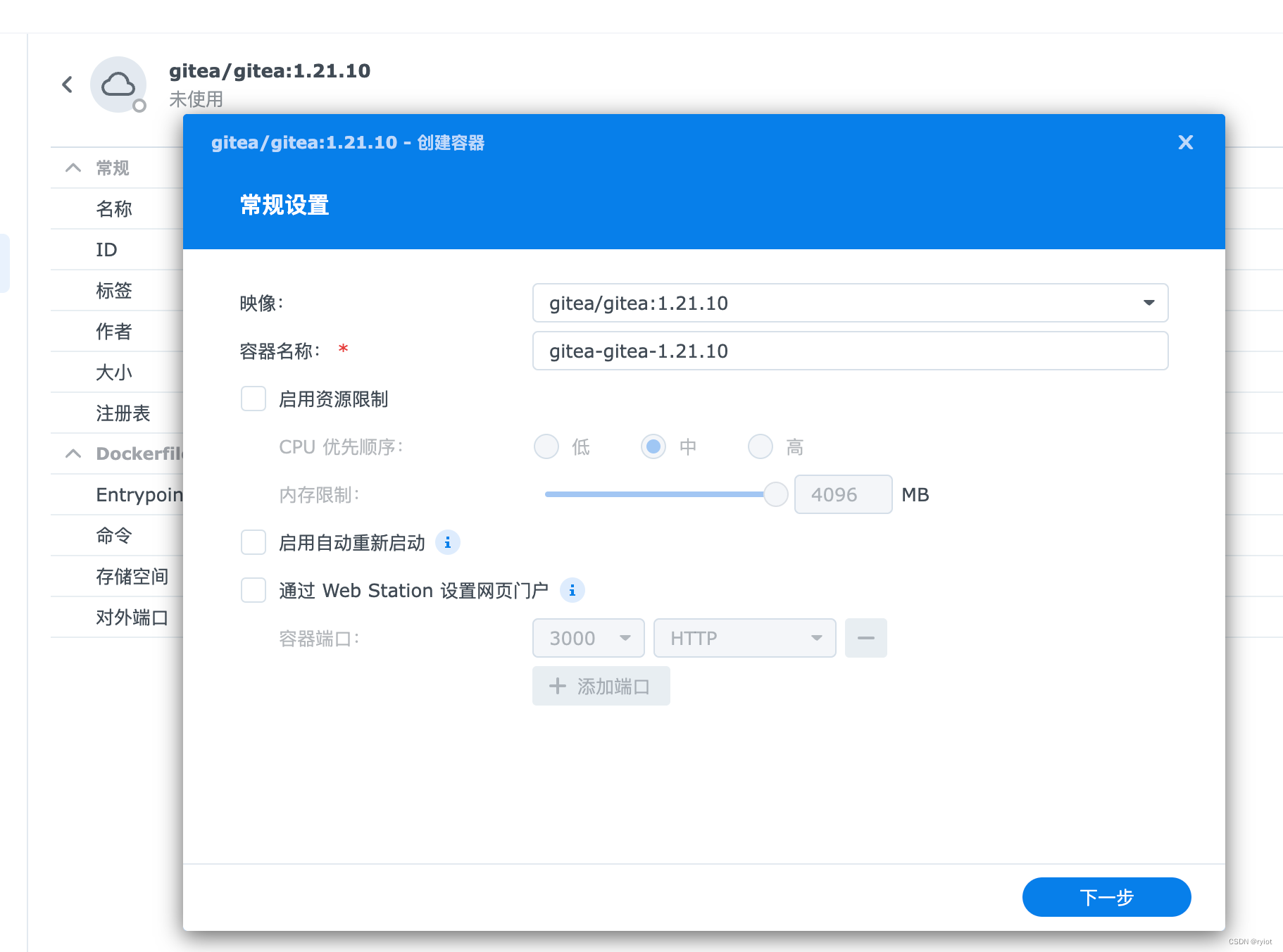Image resolution: width=1283 pixels, height=952 pixels.
Task: Click the cloud image icon for gitea
Action: 118,84
